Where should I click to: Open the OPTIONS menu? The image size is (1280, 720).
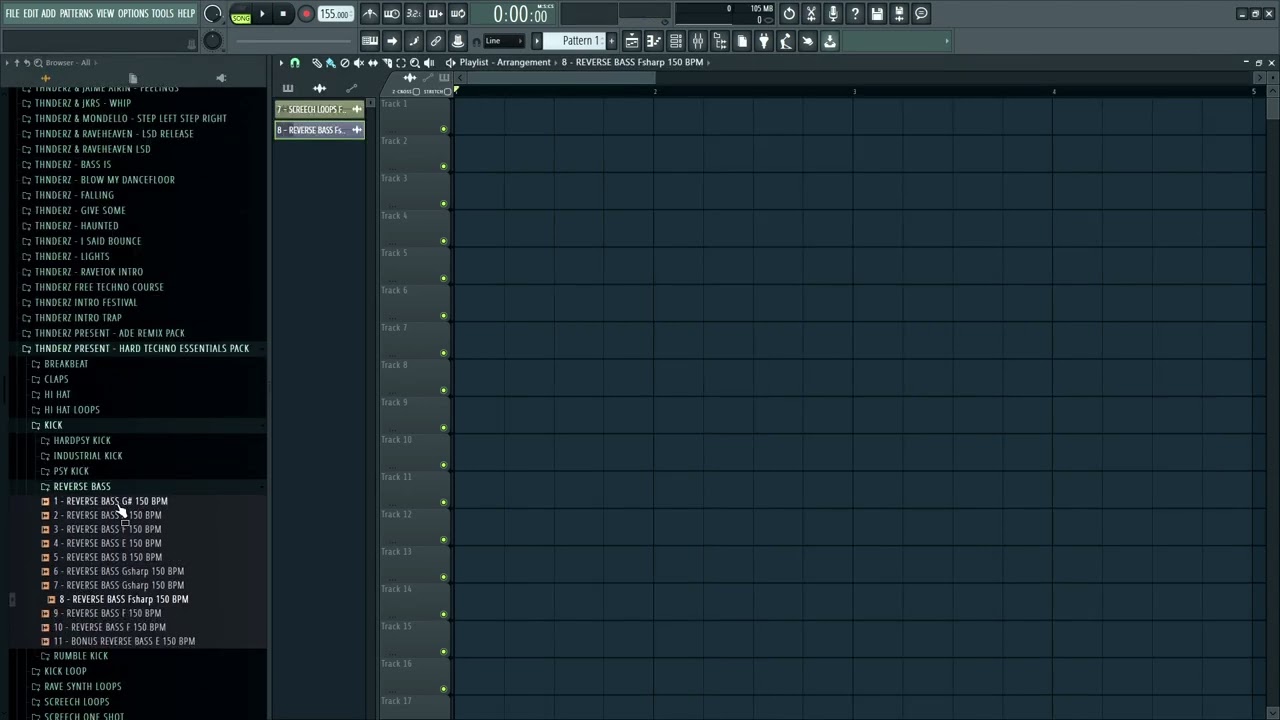(133, 13)
